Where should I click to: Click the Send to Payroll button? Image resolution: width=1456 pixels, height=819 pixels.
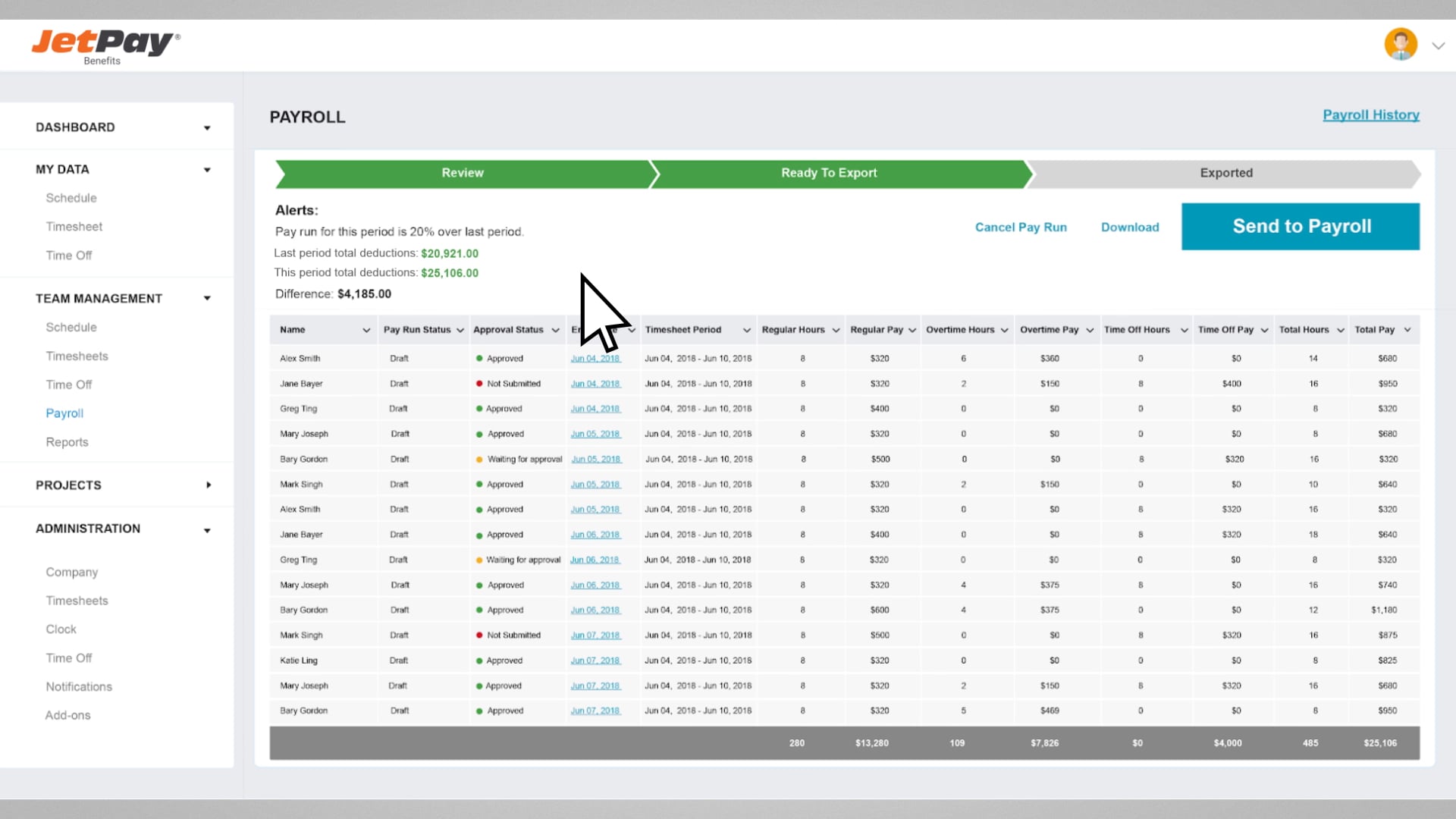pos(1301,227)
